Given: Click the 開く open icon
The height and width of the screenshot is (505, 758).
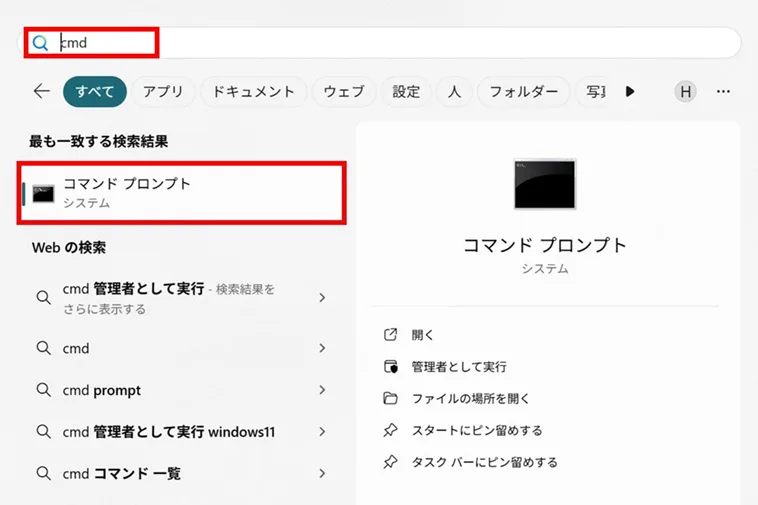Looking at the screenshot, I should (x=391, y=335).
